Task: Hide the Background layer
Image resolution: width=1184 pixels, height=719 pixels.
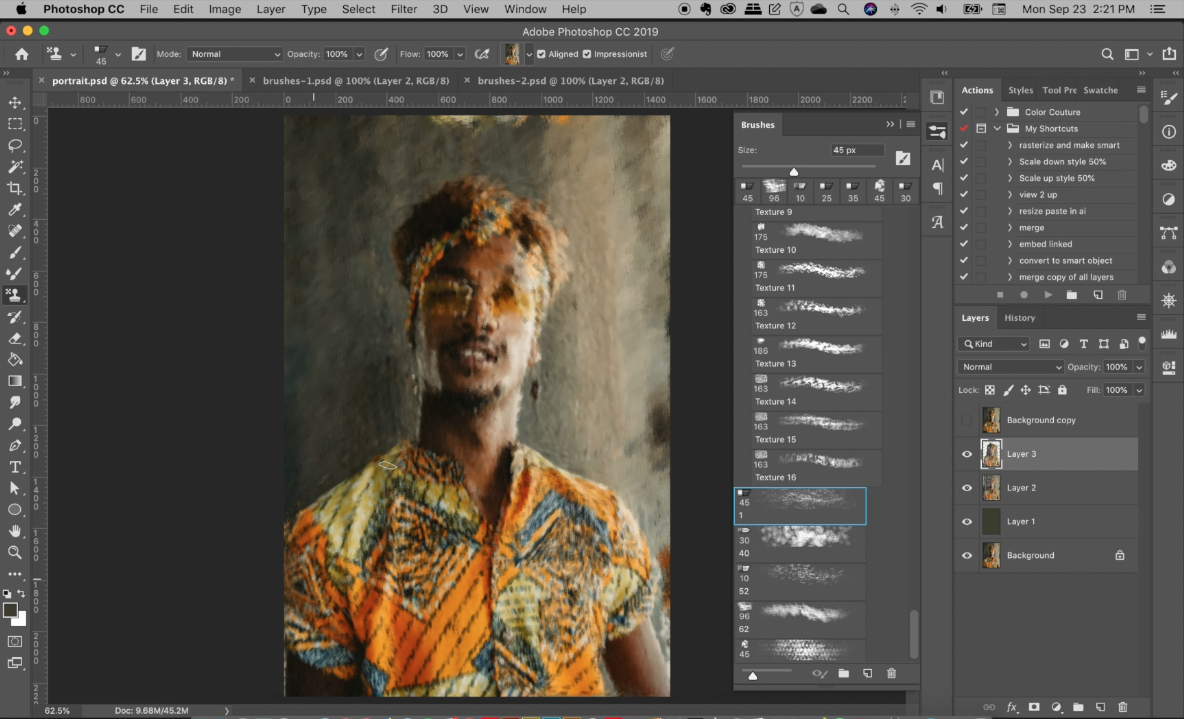Action: (x=967, y=555)
